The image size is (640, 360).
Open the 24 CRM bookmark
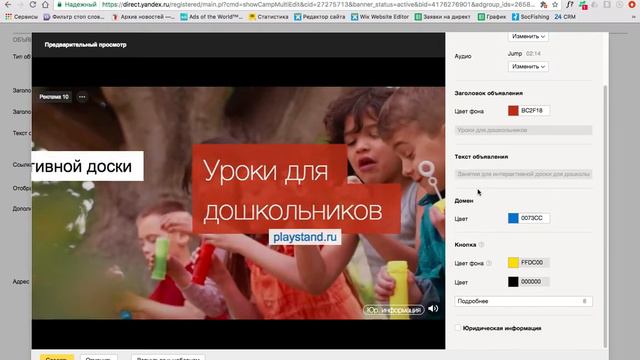(x=565, y=17)
